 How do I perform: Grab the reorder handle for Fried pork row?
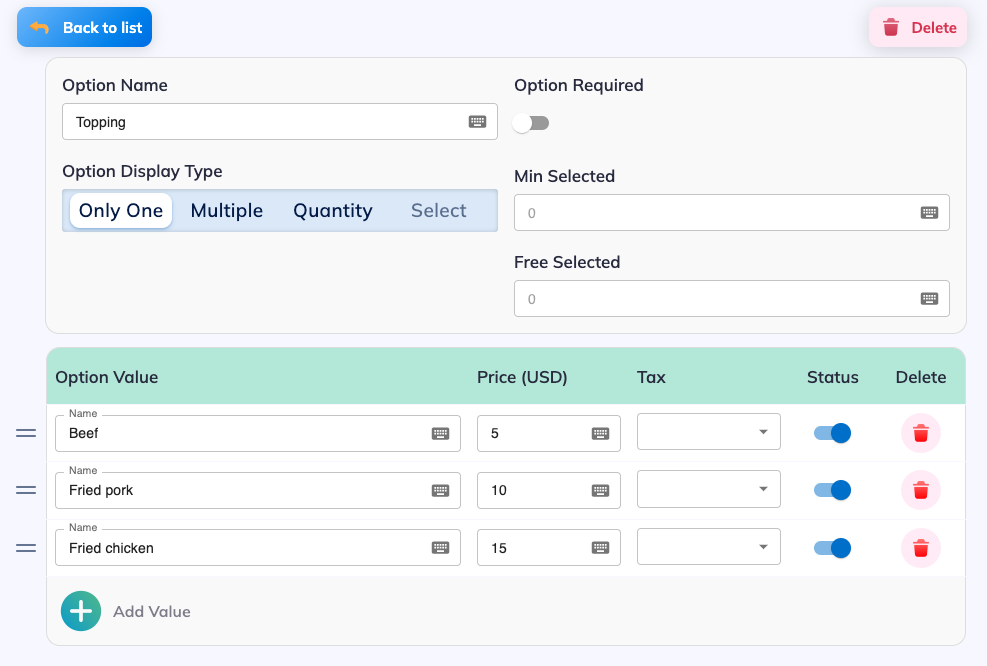pyautogui.click(x=26, y=490)
